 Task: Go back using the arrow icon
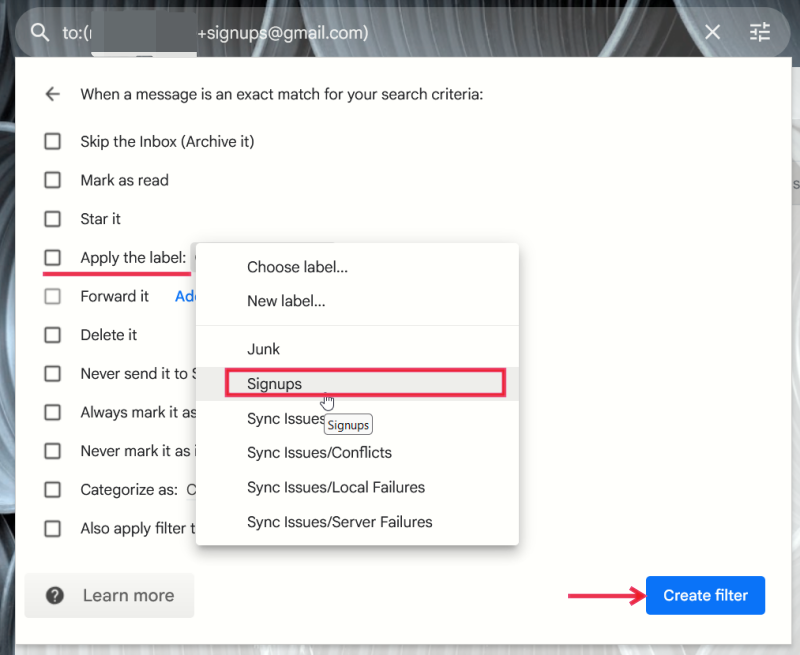52,93
